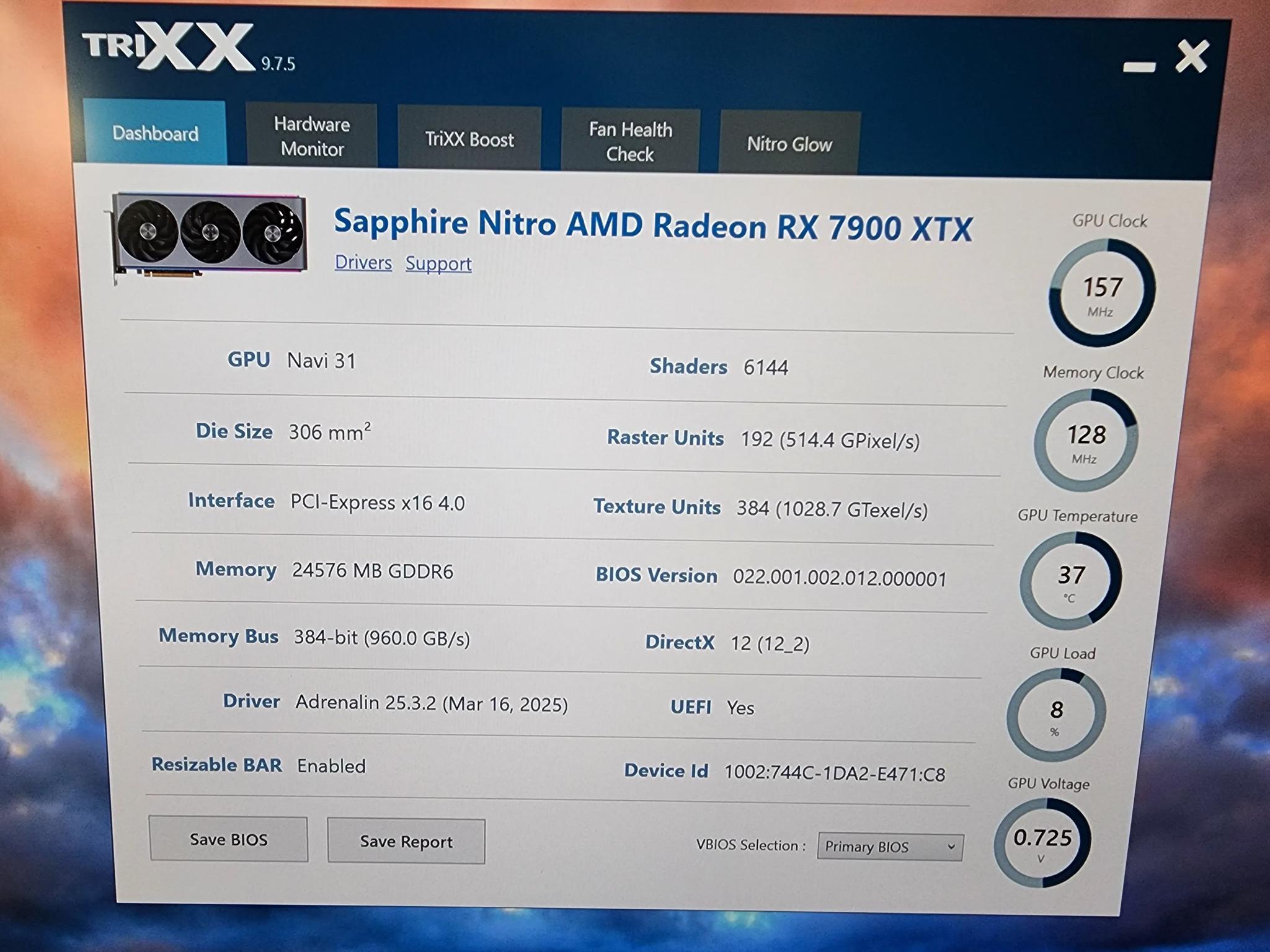Click the Memory value '24576 MB GDDR6'

coord(373,570)
